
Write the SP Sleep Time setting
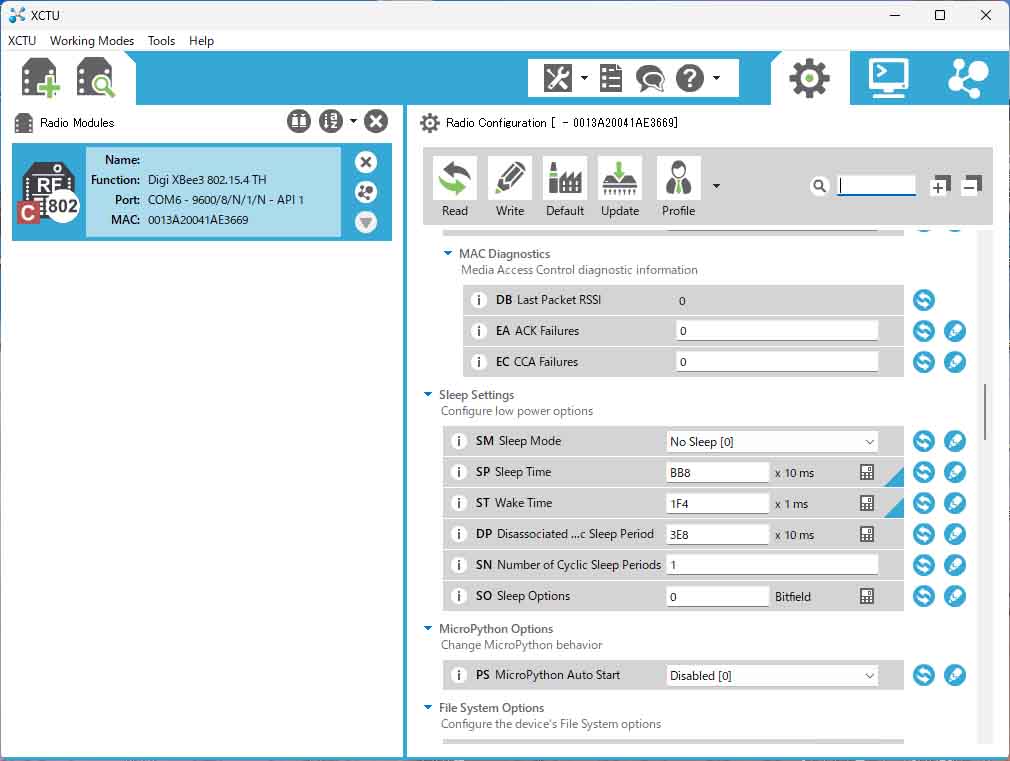(x=955, y=472)
